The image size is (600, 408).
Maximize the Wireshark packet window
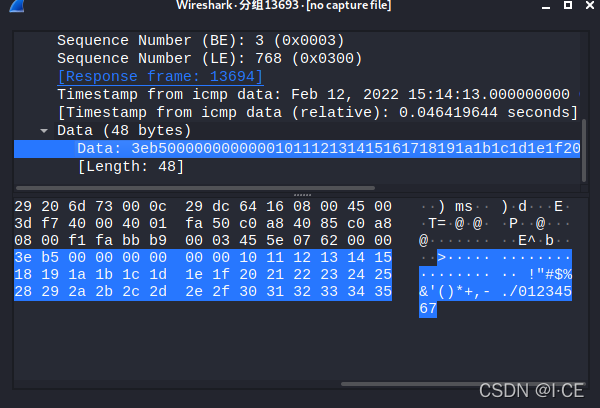click(x=568, y=5)
